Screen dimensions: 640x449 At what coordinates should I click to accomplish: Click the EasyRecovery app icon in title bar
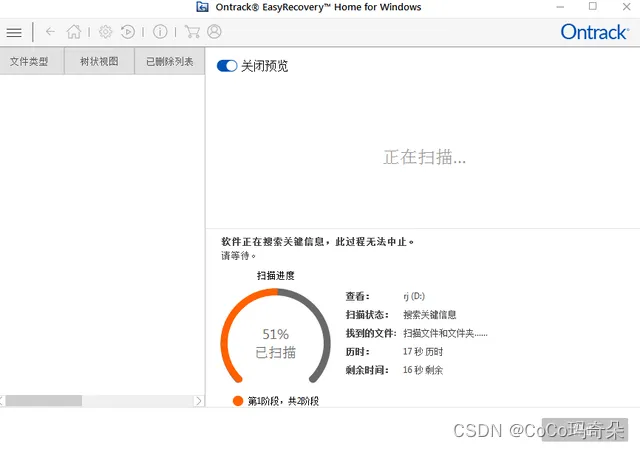click(202, 7)
